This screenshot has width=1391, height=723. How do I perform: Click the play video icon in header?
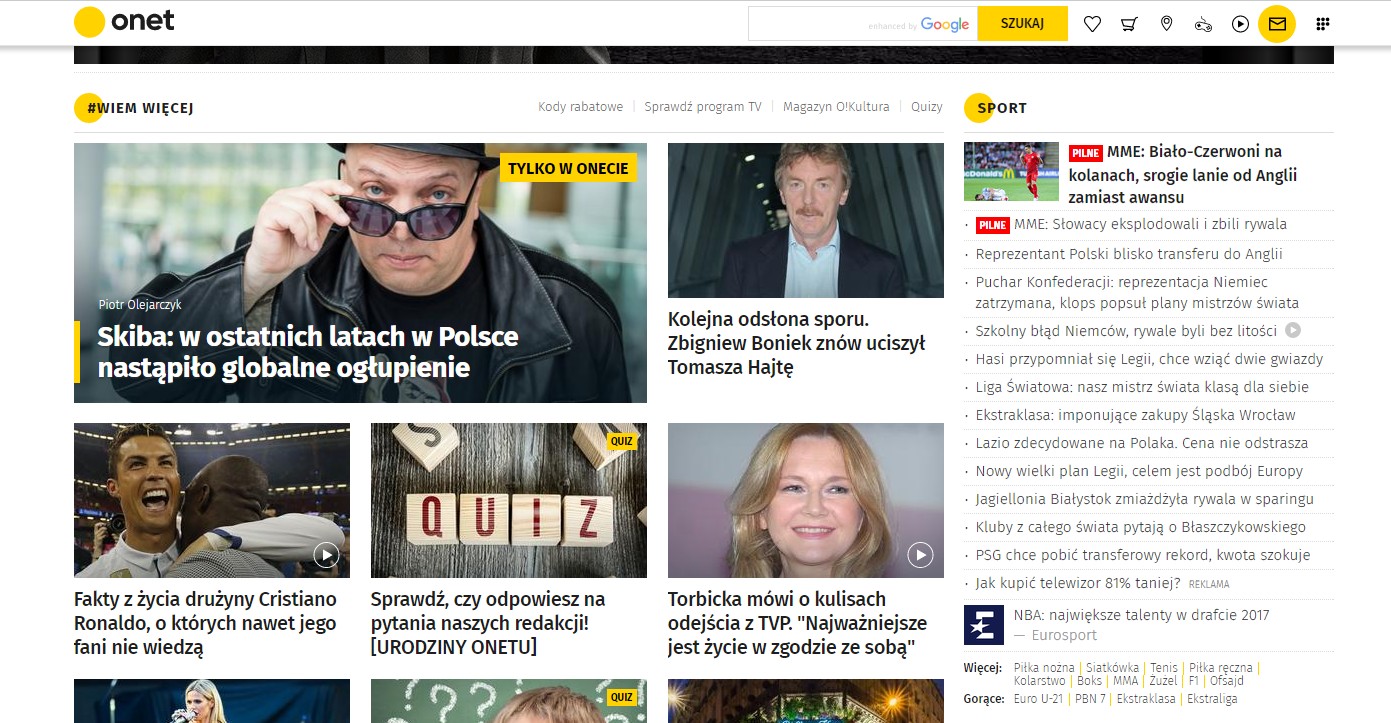tap(1240, 24)
